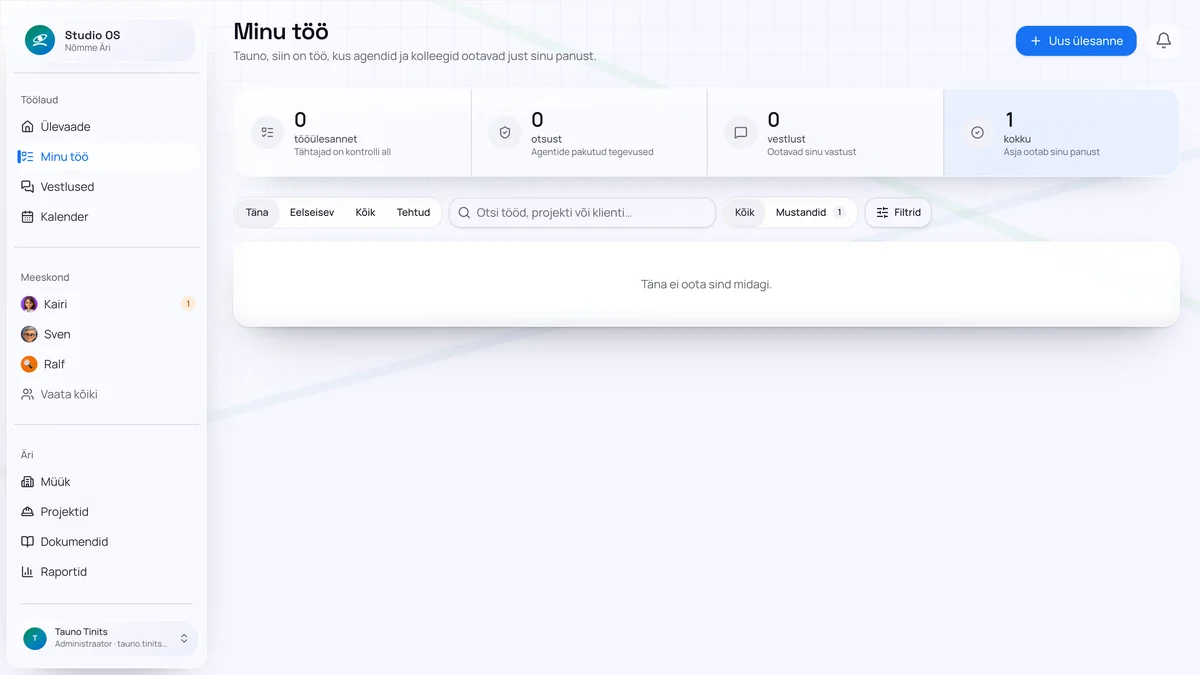Click the Vaata kõiki people icon
The image size is (1200, 675).
28,394
